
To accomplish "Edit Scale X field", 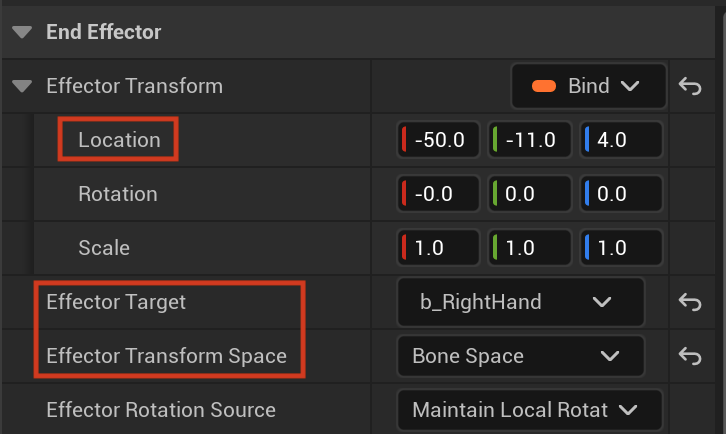I will pos(438,248).
